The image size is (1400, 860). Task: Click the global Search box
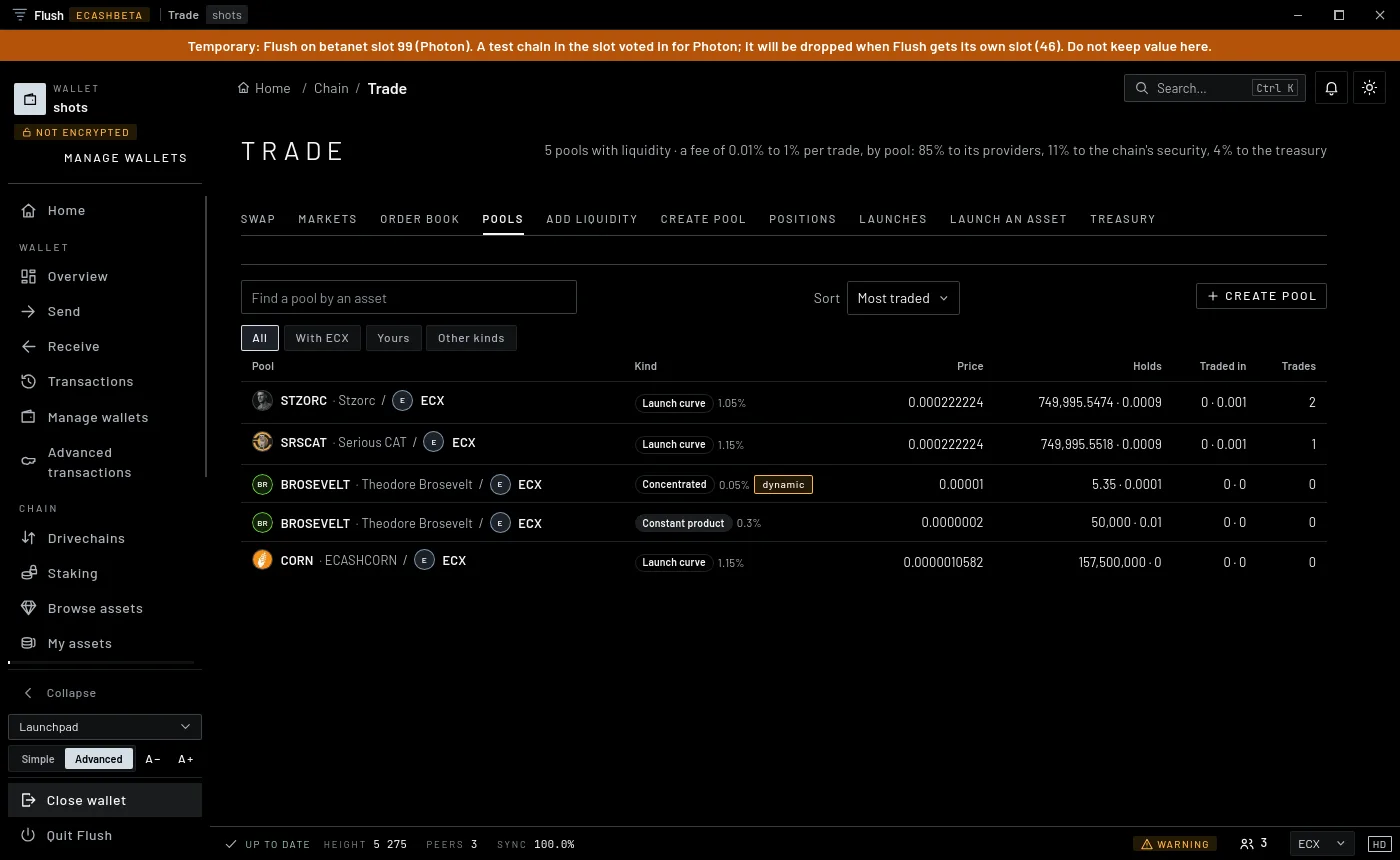[x=1215, y=88]
